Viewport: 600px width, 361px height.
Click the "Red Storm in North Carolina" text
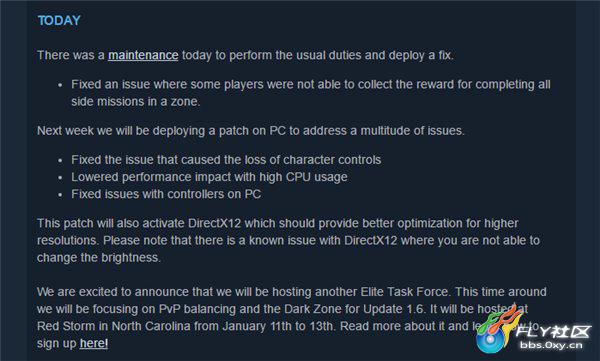click(x=114, y=326)
